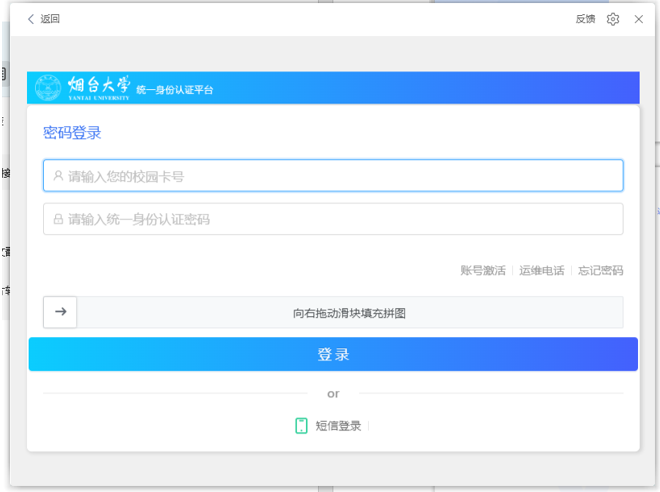Click the 返回 text label

point(50,19)
